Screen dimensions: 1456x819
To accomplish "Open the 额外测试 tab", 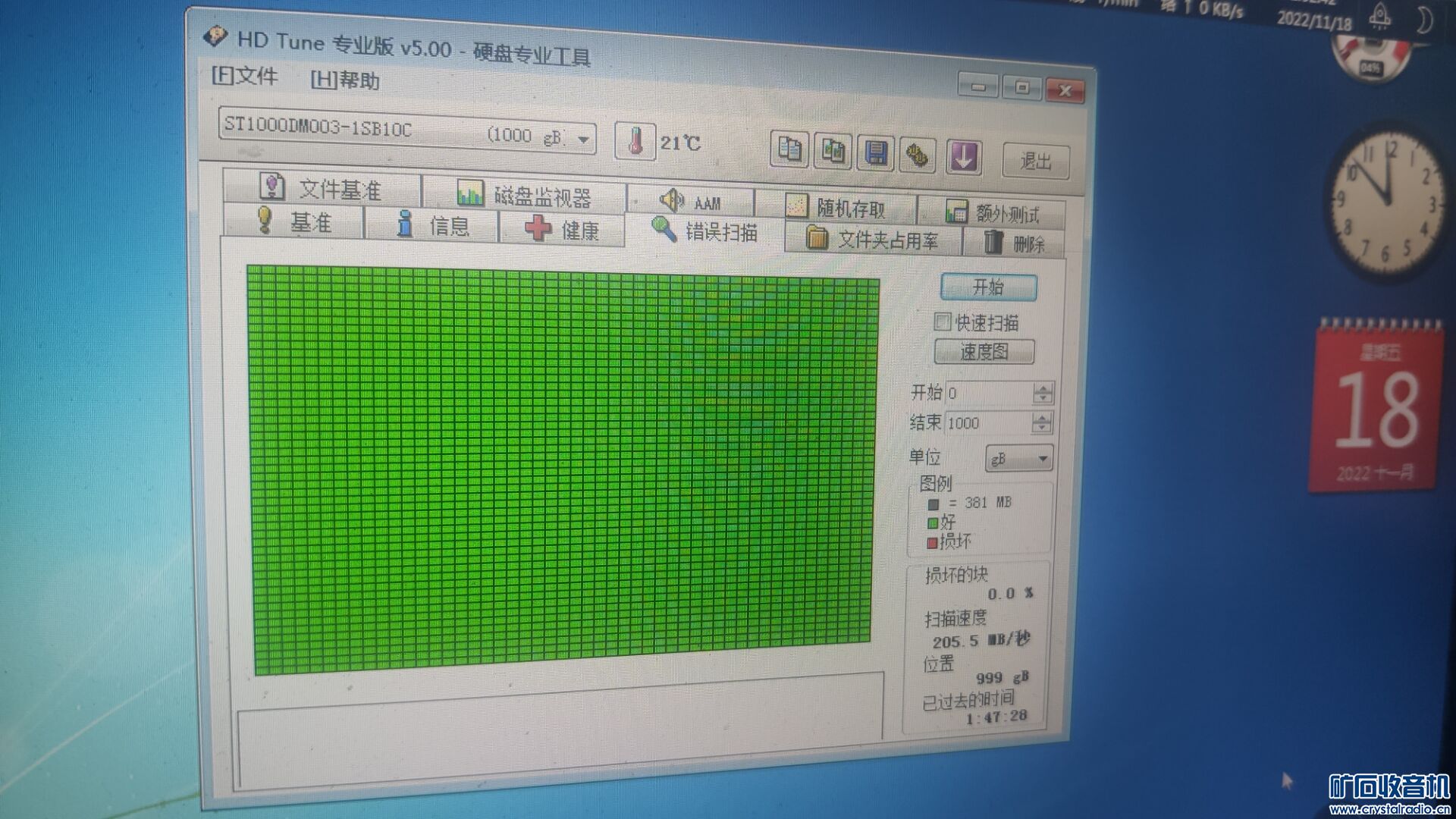I will pyautogui.click(x=991, y=212).
